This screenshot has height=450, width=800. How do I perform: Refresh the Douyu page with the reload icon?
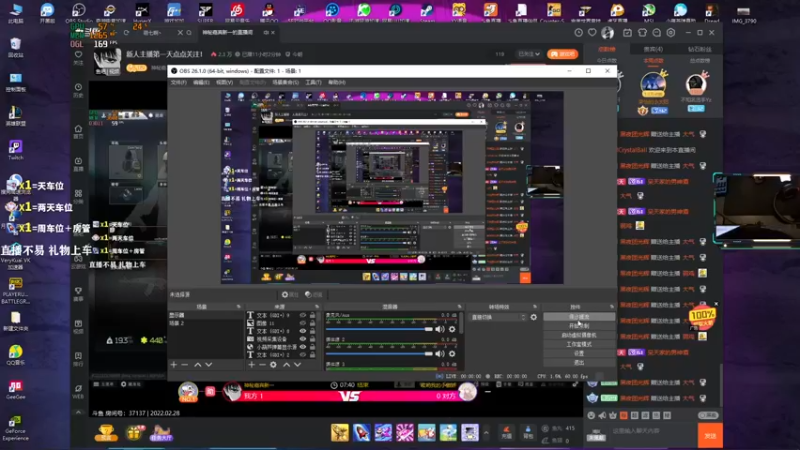click(127, 33)
